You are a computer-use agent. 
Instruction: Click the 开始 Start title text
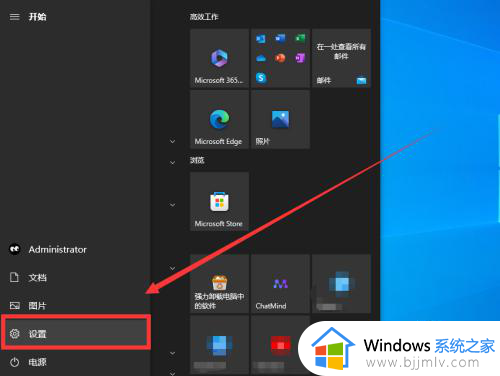(x=37, y=17)
